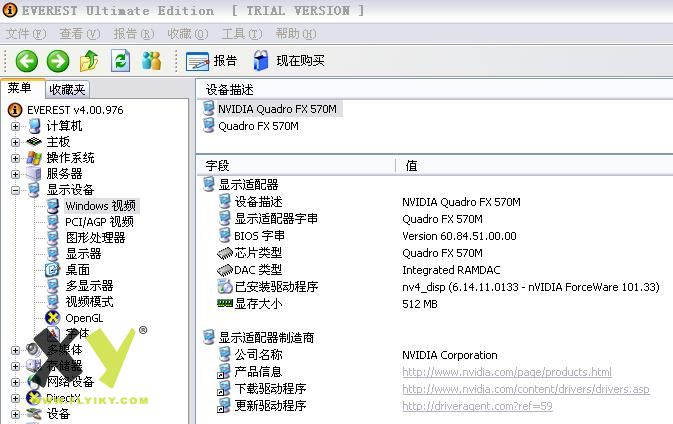Select the PCI/AGP 视频 tree item

[x=100, y=222]
